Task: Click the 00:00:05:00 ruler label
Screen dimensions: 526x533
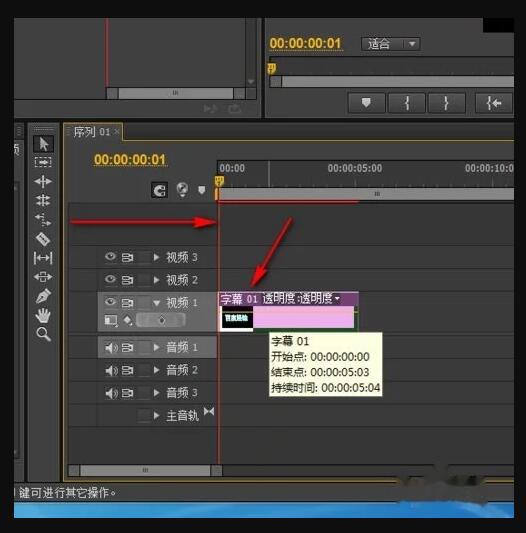Action: 355,168
